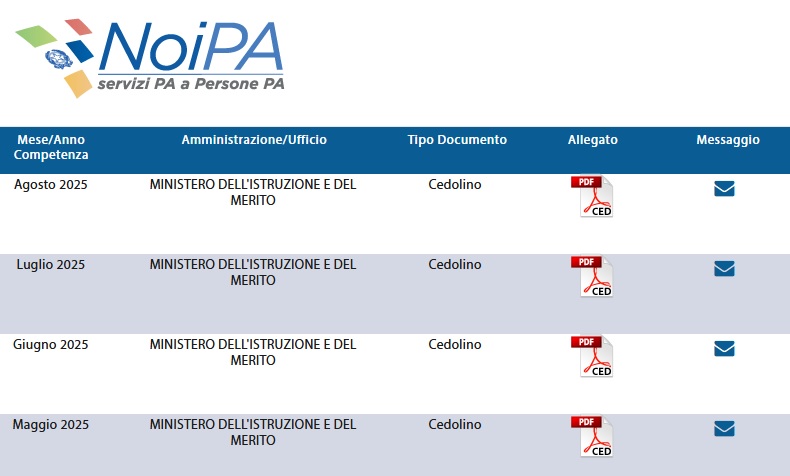The image size is (790, 476).
Task: Click the Messaggio column header
Action: [728, 140]
